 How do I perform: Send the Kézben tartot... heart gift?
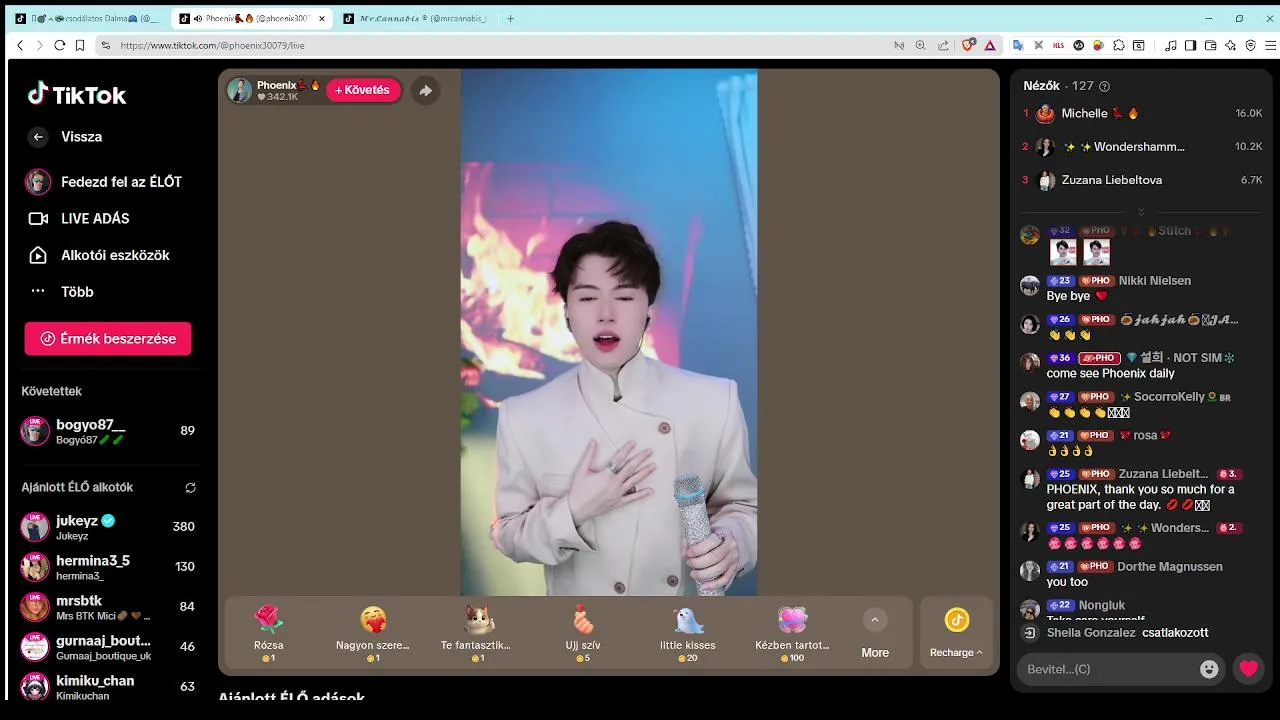[793, 633]
